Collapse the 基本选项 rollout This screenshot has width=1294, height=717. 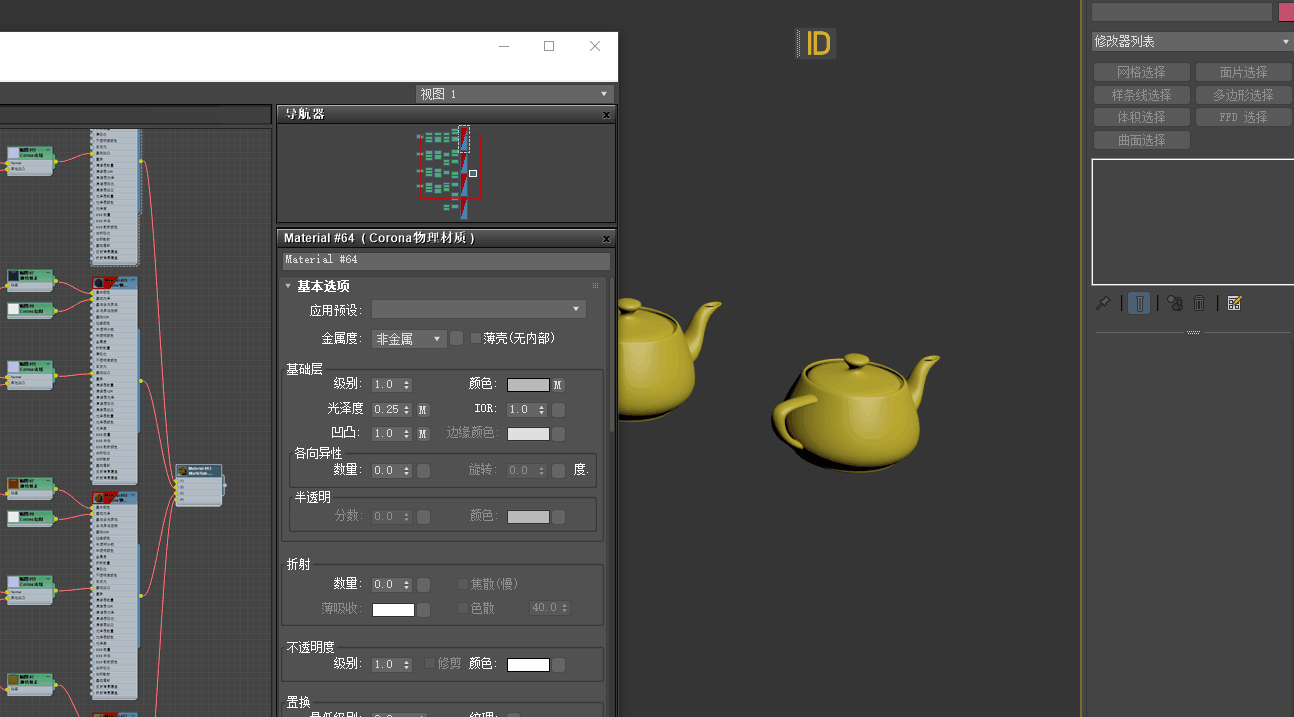pyautogui.click(x=289, y=286)
